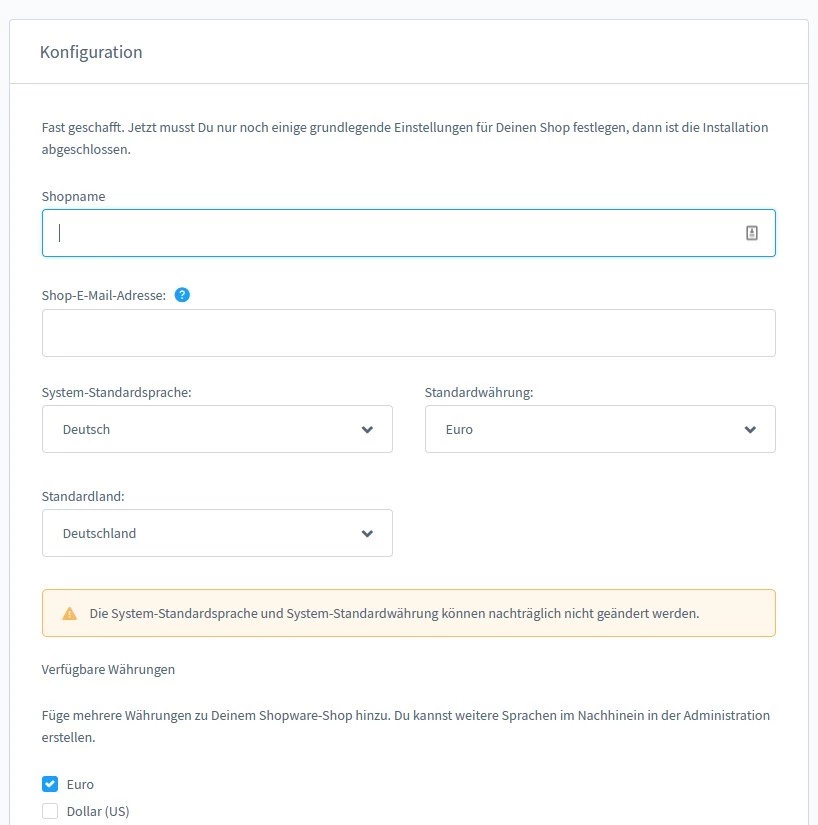Click the chevron arrow in Standardwährung
Screen dimensions: 818x825
750,429
